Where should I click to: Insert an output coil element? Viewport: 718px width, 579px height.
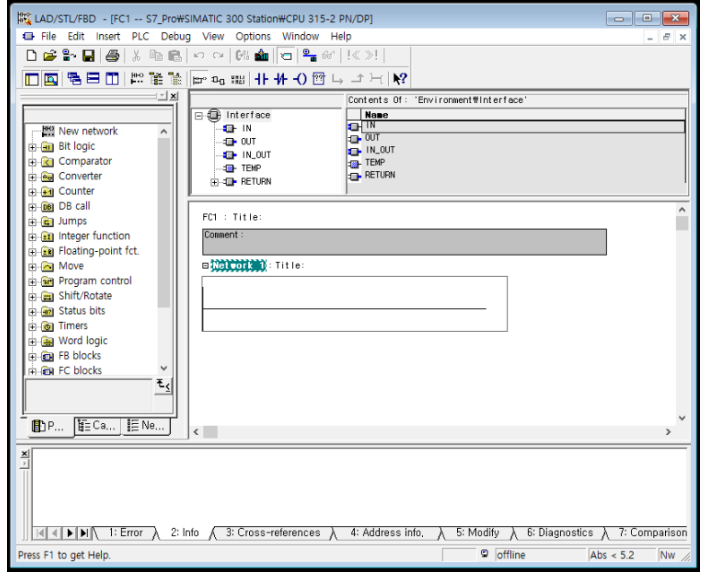[300, 79]
